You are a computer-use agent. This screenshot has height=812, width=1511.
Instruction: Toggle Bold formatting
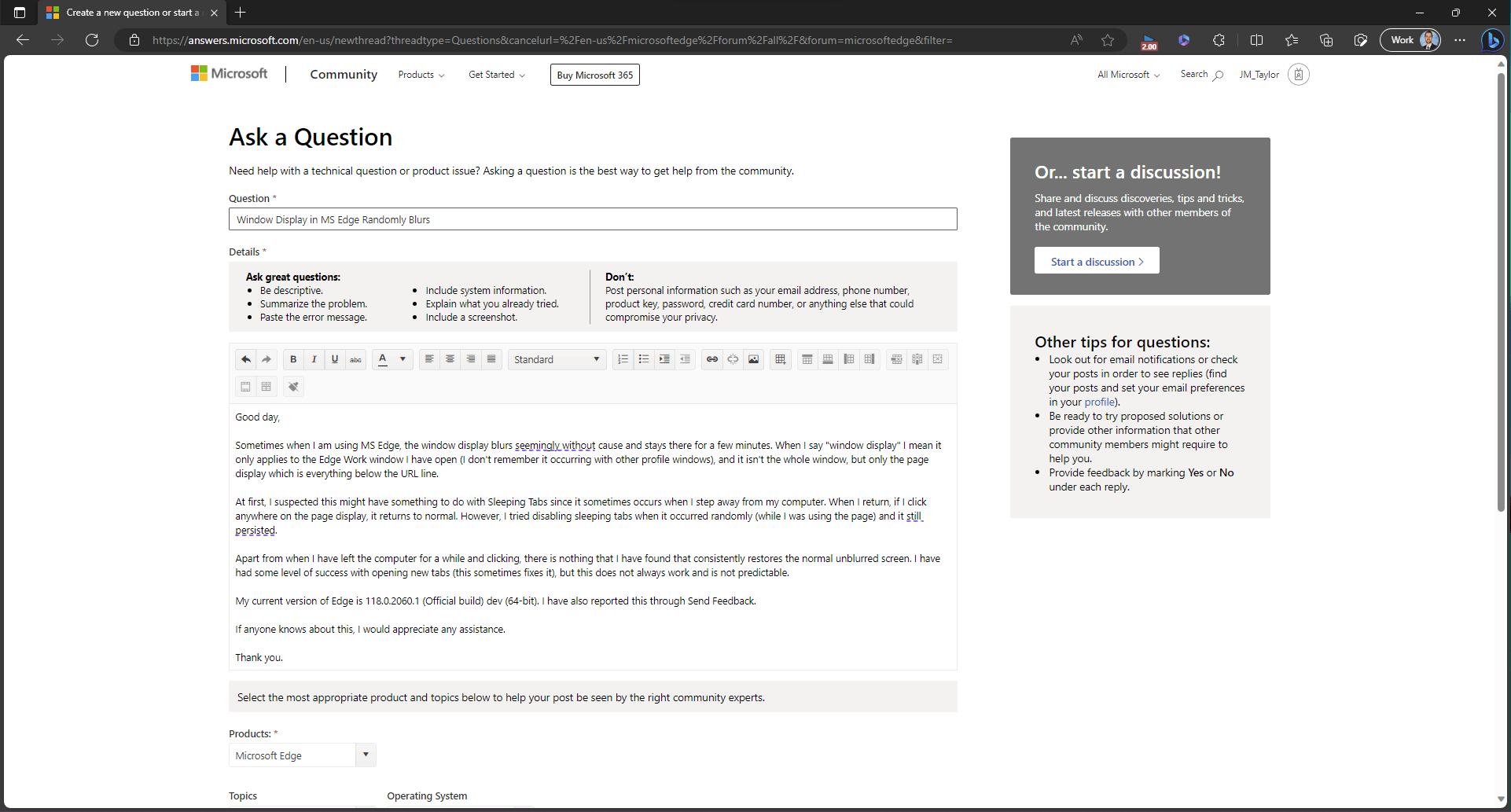click(293, 359)
